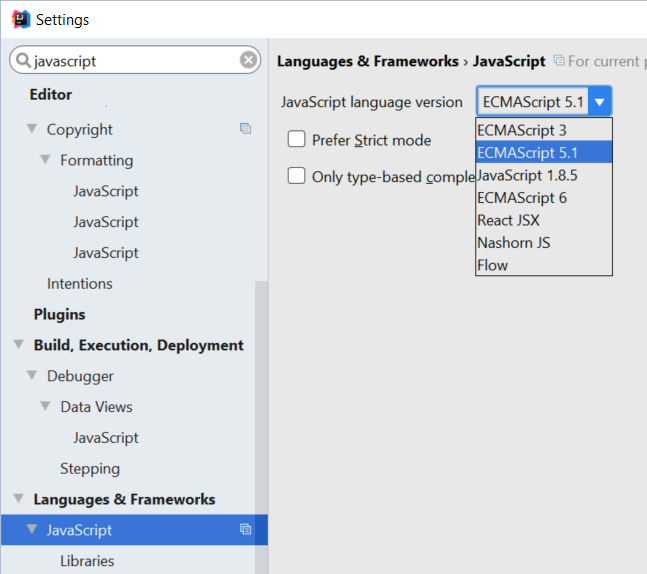Open Libraries under JavaScript
This screenshot has height=574, width=647.
pyautogui.click(x=87, y=561)
